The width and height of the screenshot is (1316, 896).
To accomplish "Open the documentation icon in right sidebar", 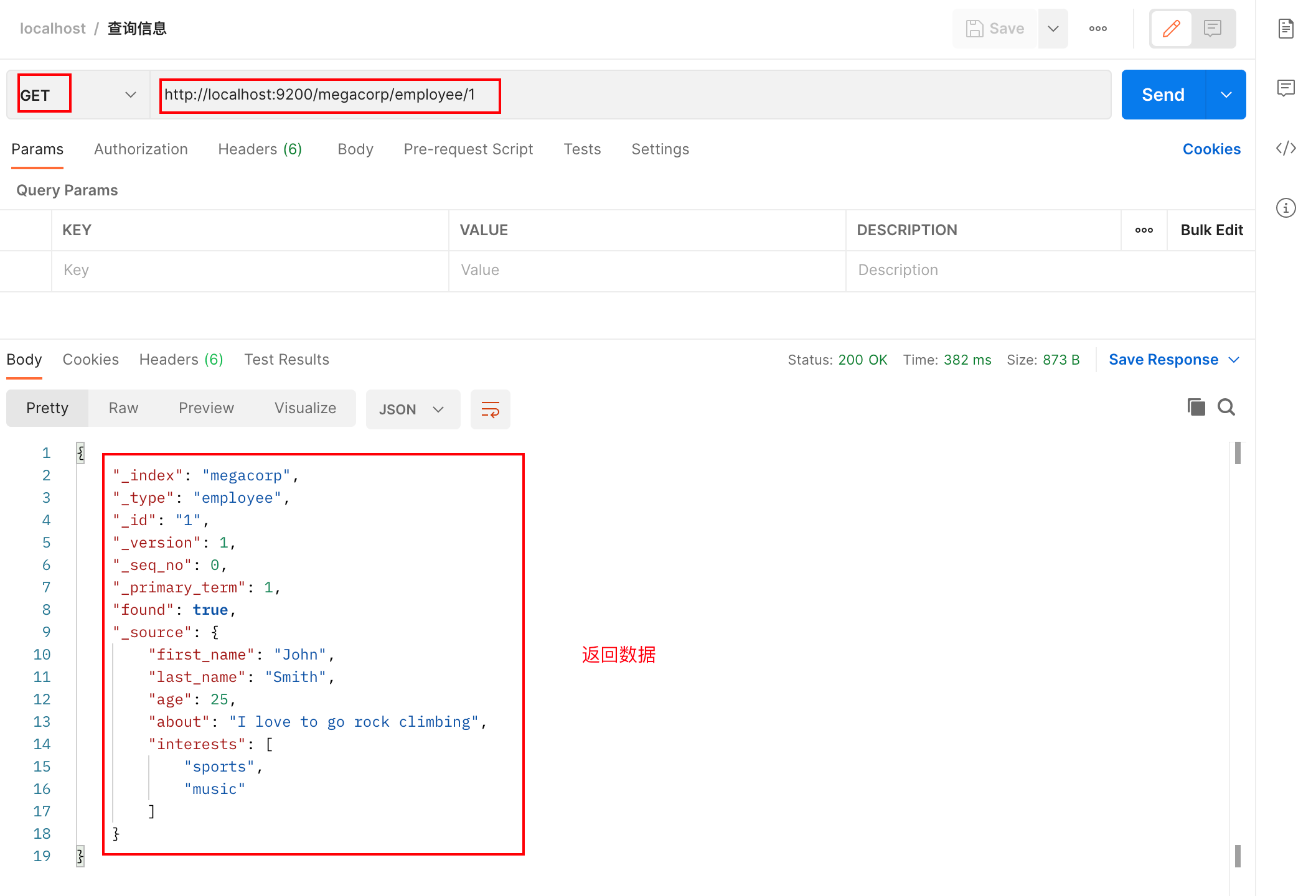I will coord(1285,29).
